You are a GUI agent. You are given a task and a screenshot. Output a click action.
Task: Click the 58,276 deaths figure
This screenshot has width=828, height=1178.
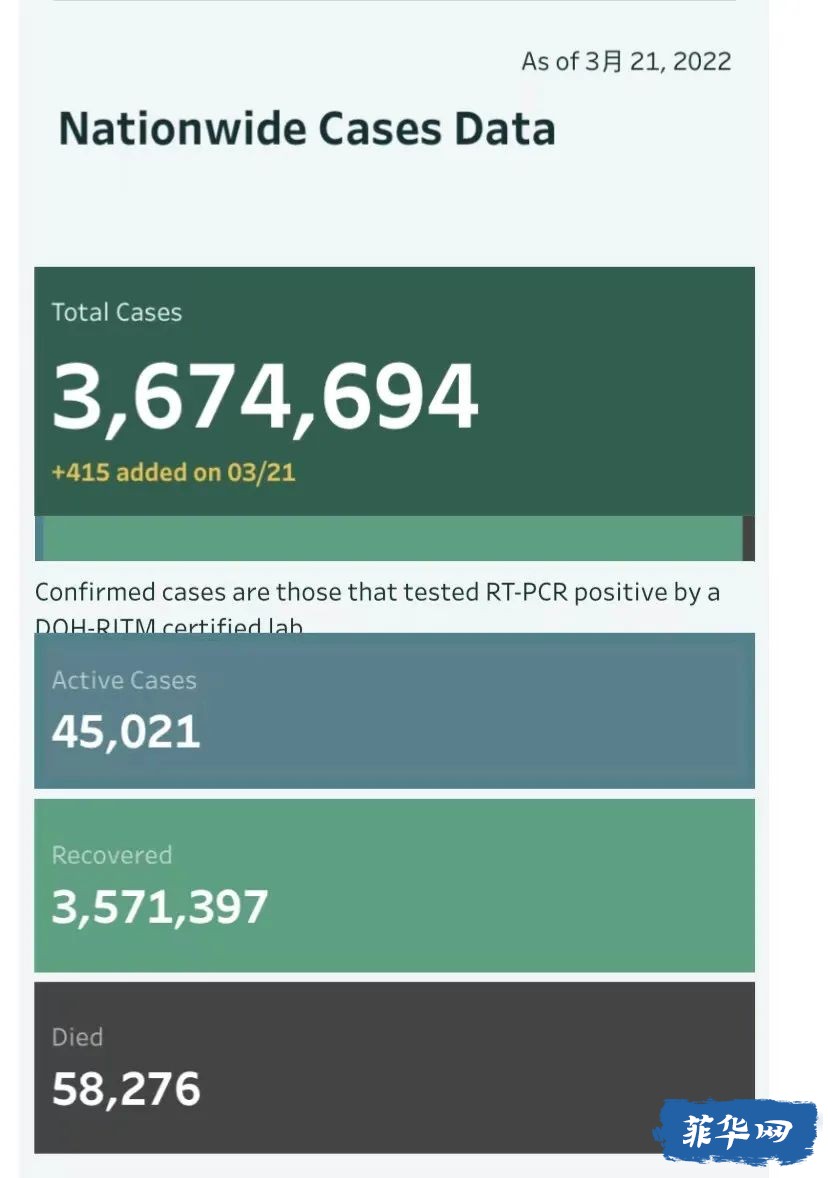pos(125,1088)
